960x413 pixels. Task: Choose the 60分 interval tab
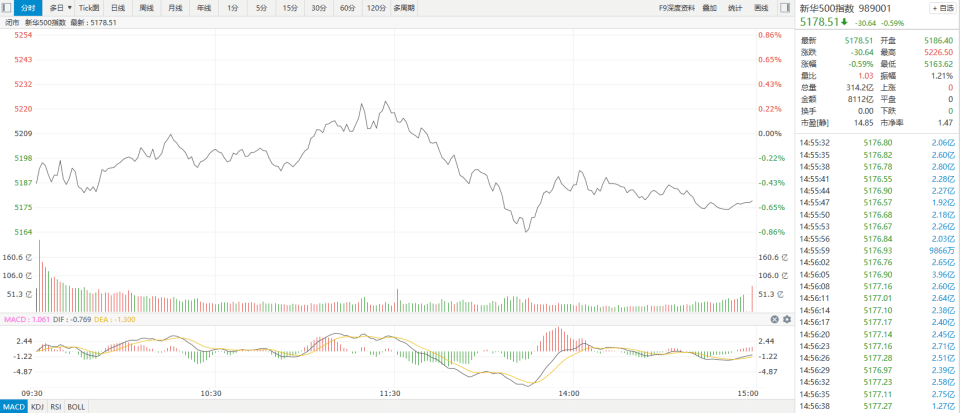(347, 7)
